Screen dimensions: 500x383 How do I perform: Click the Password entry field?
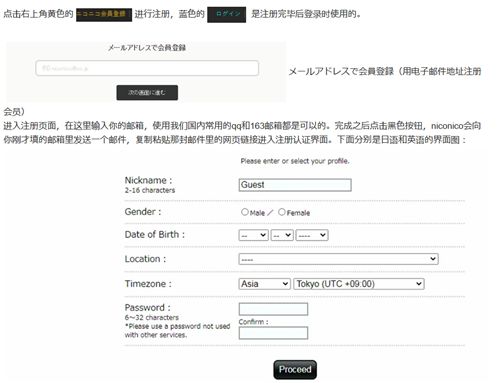coord(273,309)
